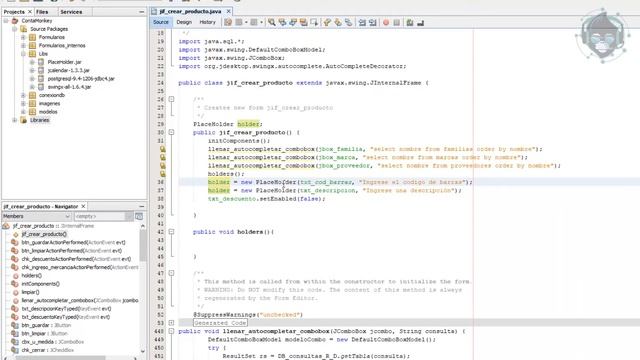Start macro recording red icon
640x360 pixels.
(386, 22)
